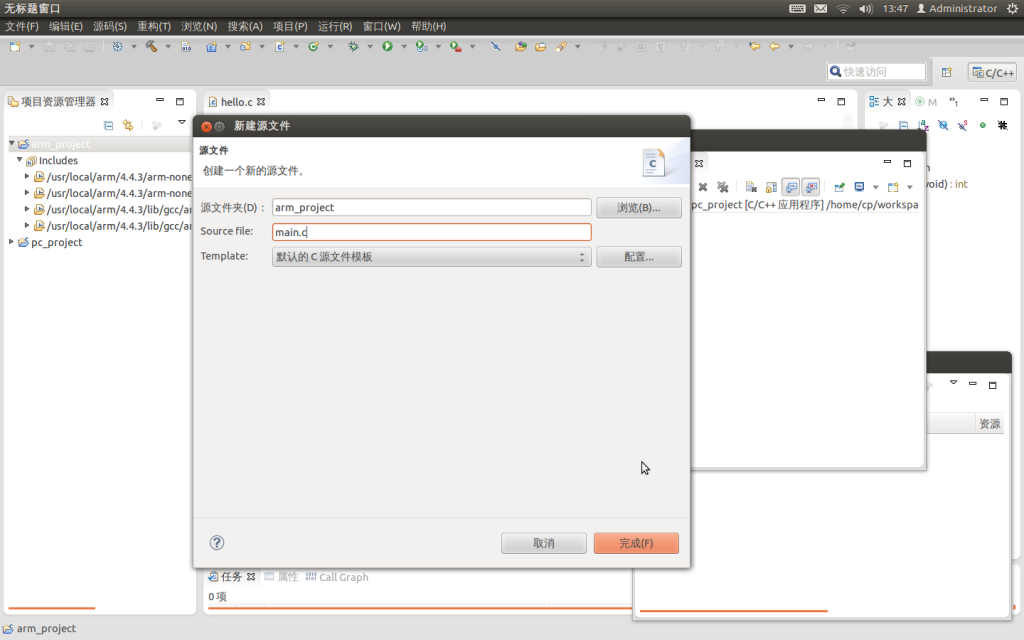Open the C/C++ perspective button top right
This screenshot has width=1024, height=640.
[990, 71]
